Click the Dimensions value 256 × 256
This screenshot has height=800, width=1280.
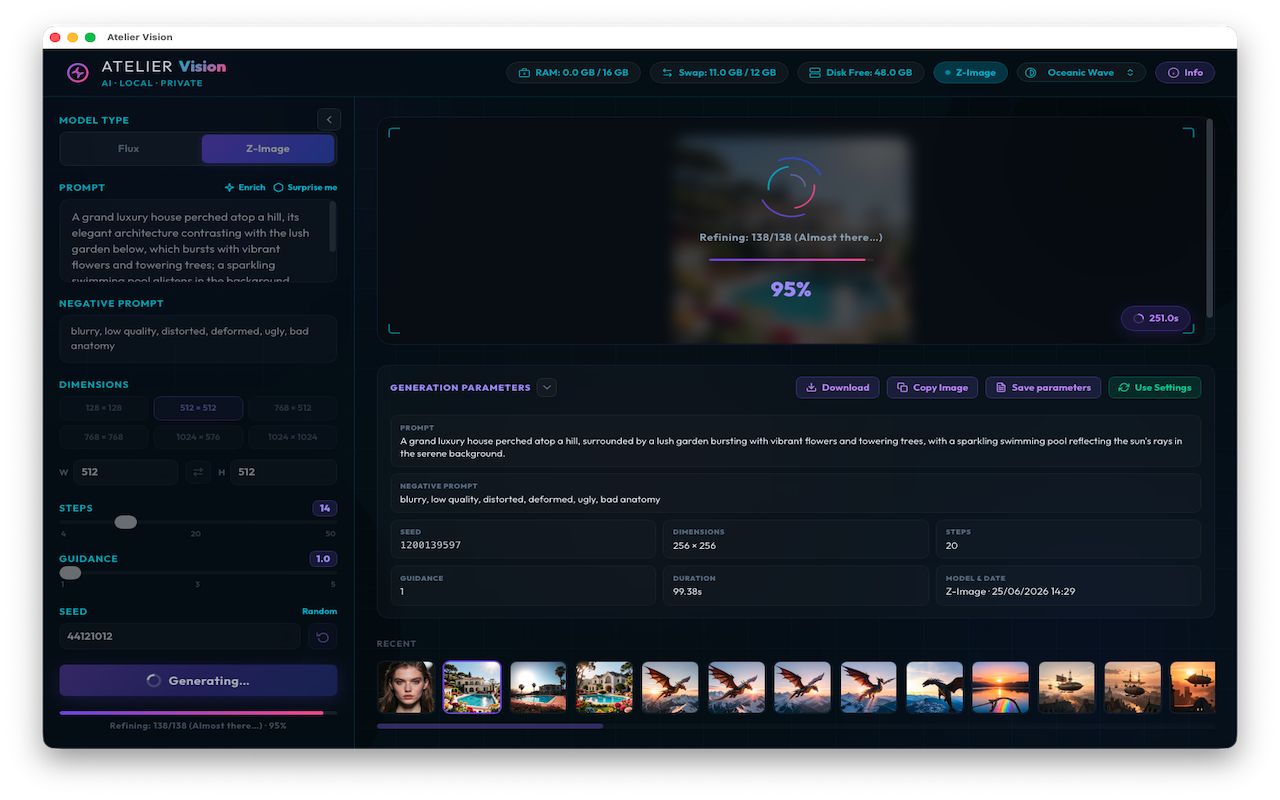695,545
